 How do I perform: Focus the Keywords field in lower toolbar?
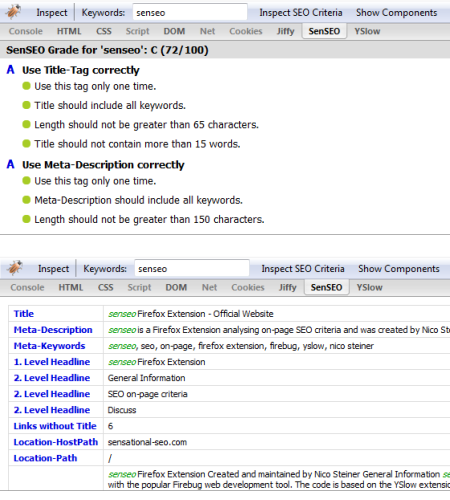coord(192,269)
